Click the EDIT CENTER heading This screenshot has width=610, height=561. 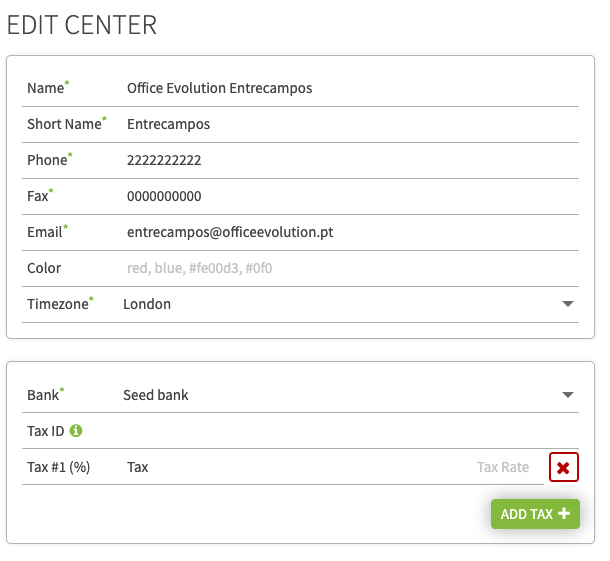(82, 25)
